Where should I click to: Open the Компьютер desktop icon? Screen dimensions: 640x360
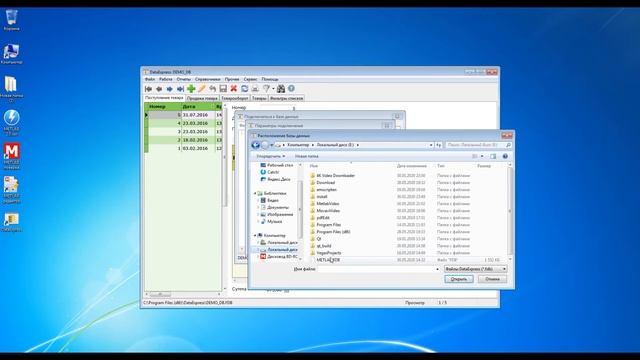11,54
